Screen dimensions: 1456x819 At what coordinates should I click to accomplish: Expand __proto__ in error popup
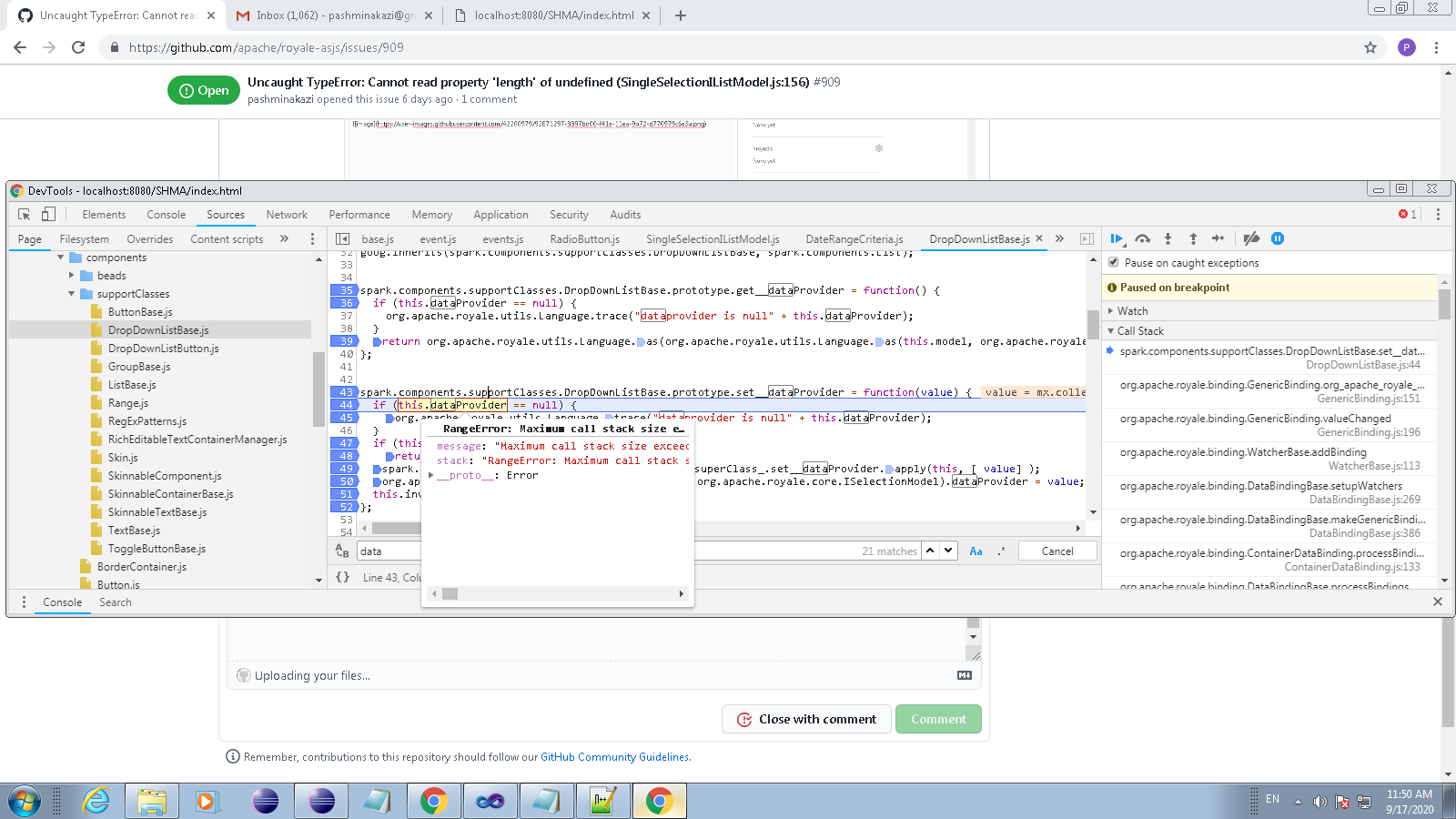(x=431, y=475)
